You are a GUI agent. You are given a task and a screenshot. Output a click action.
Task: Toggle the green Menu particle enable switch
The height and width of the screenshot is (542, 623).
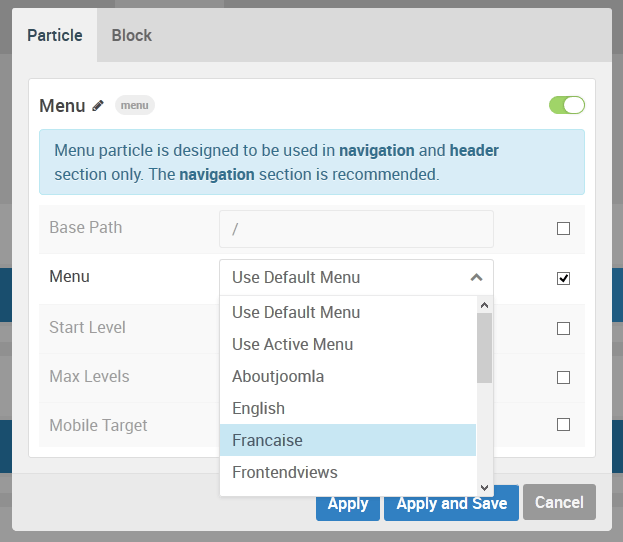pyautogui.click(x=566, y=105)
